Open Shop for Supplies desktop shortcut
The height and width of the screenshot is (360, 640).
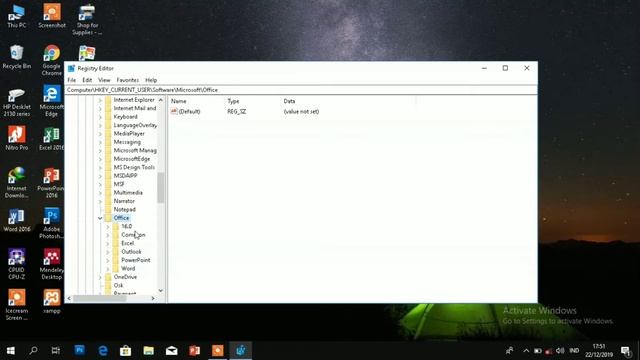click(x=87, y=20)
